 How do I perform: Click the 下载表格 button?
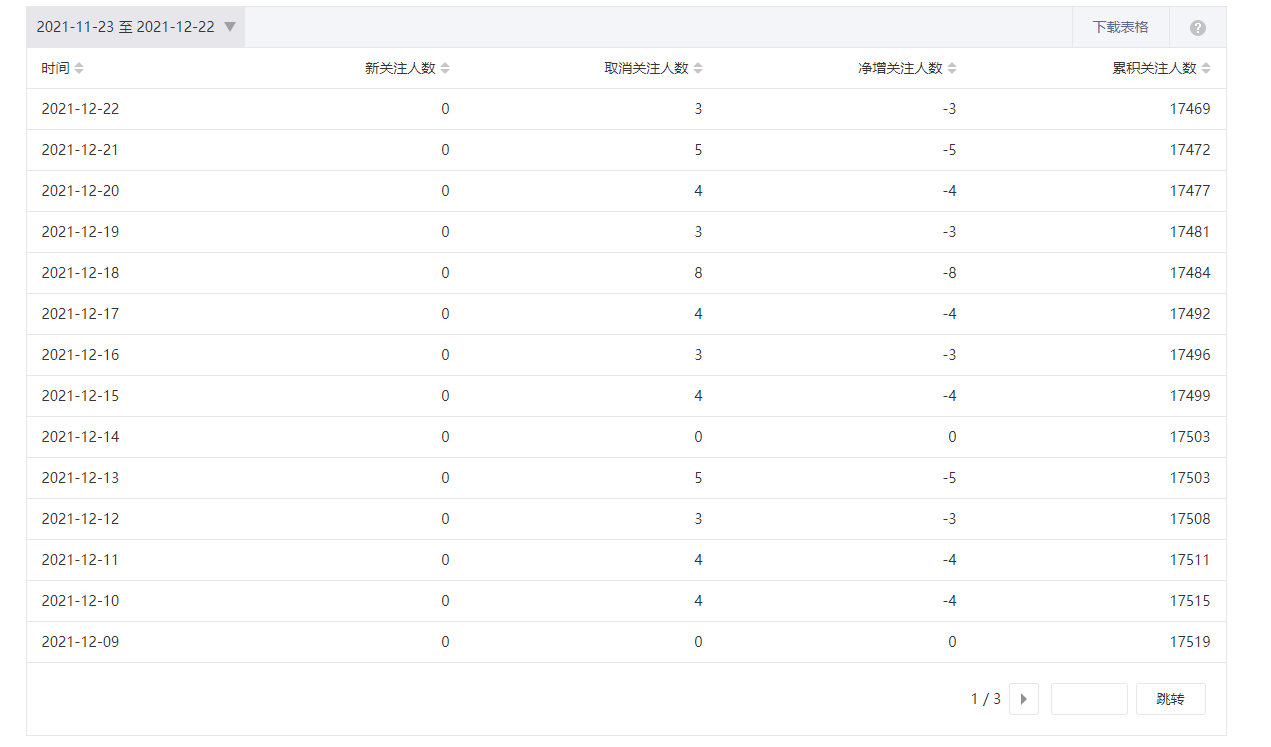1120,27
